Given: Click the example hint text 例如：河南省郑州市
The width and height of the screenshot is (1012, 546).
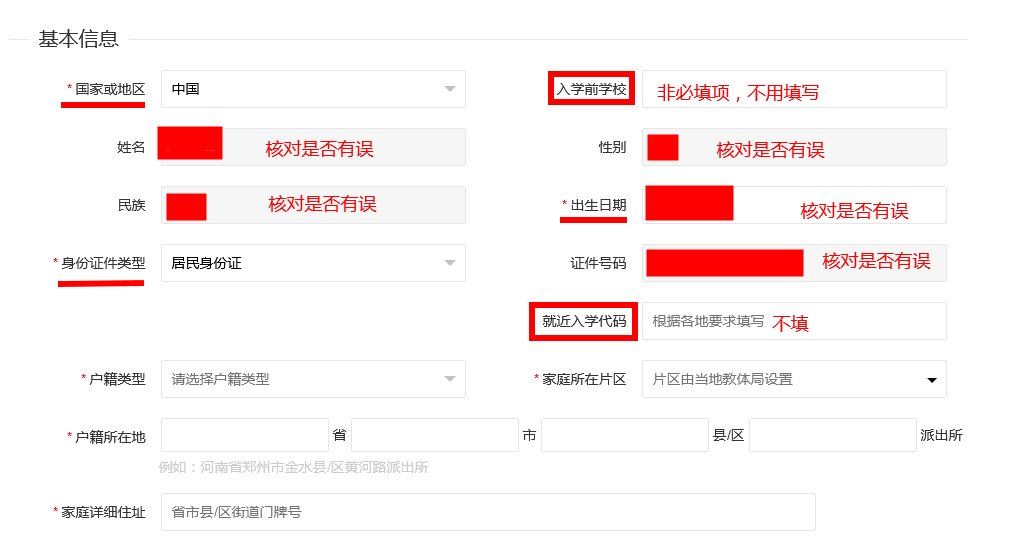Looking at the screenshot, I should point(294,467).
